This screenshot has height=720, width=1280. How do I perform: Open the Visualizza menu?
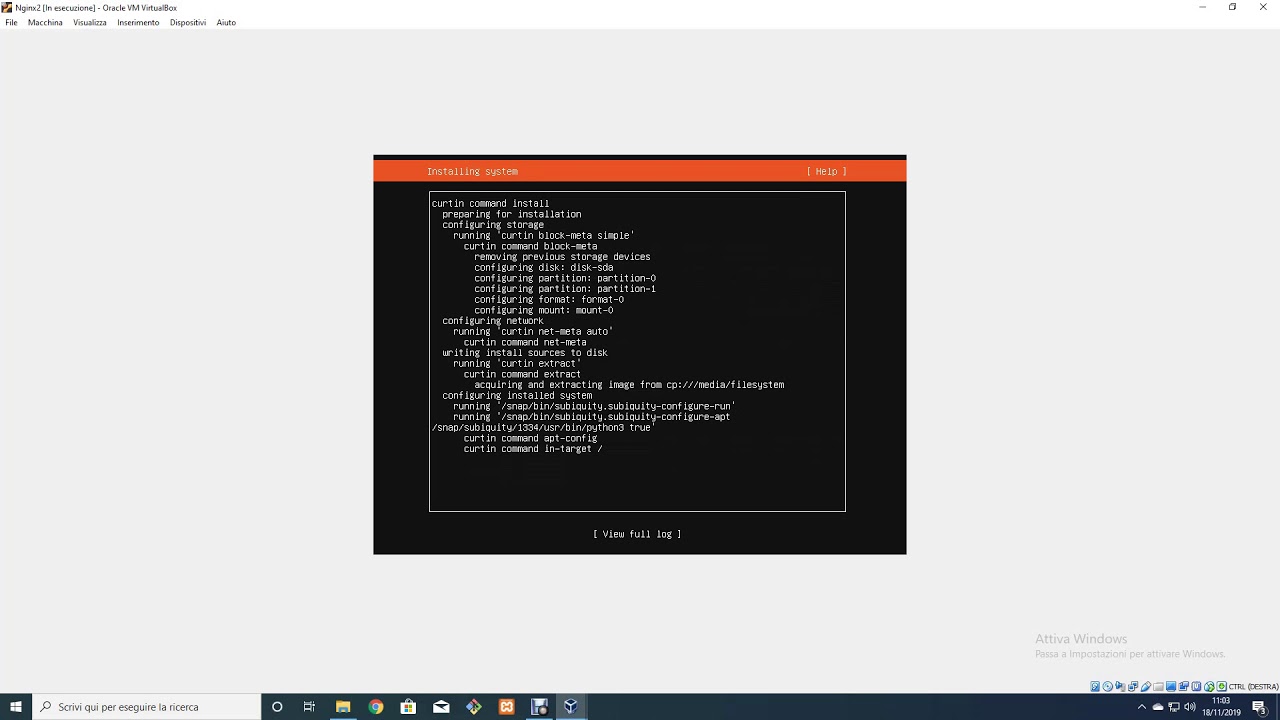(x=89, y=22)
